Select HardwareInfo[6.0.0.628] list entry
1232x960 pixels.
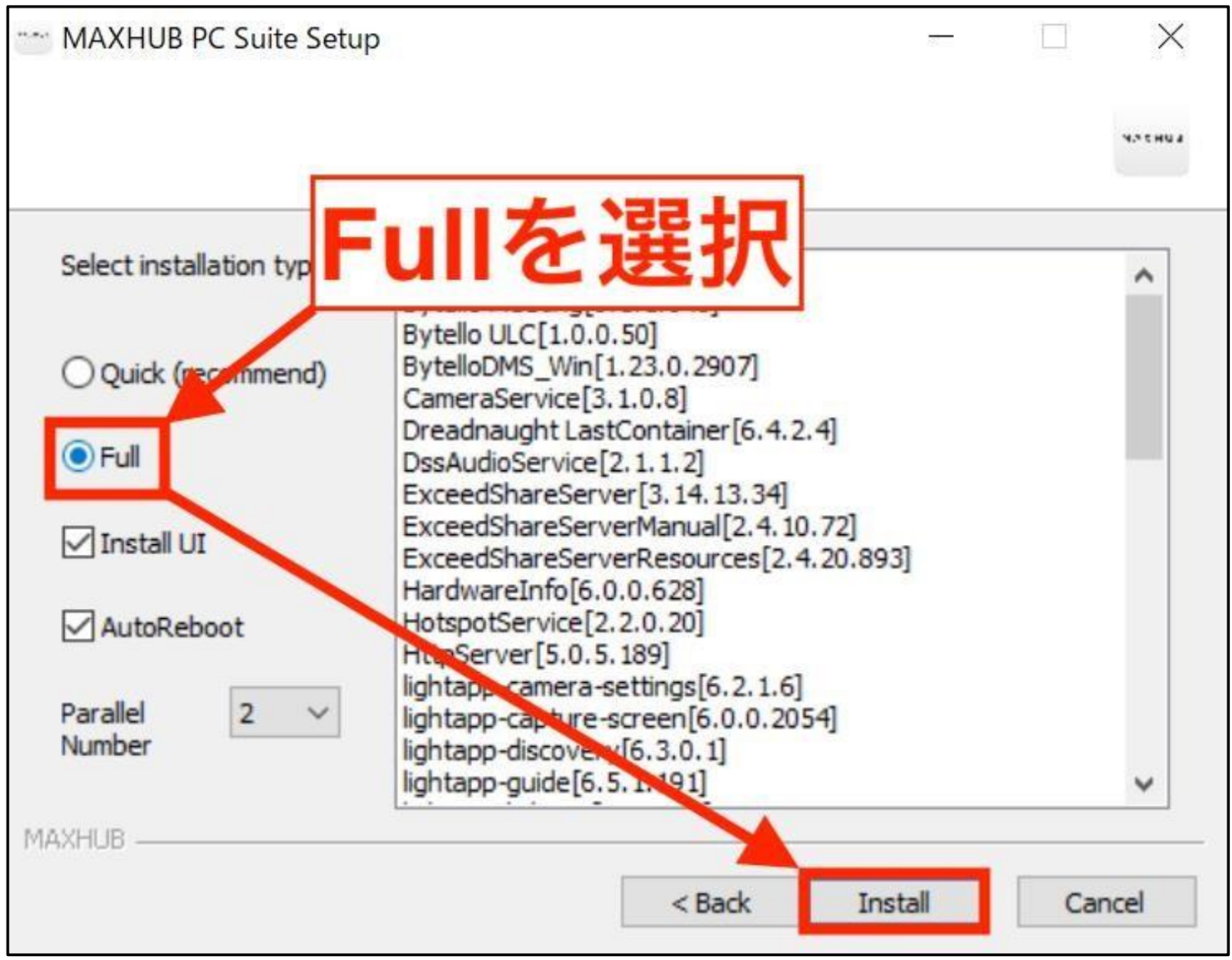[x=554, y=590]
